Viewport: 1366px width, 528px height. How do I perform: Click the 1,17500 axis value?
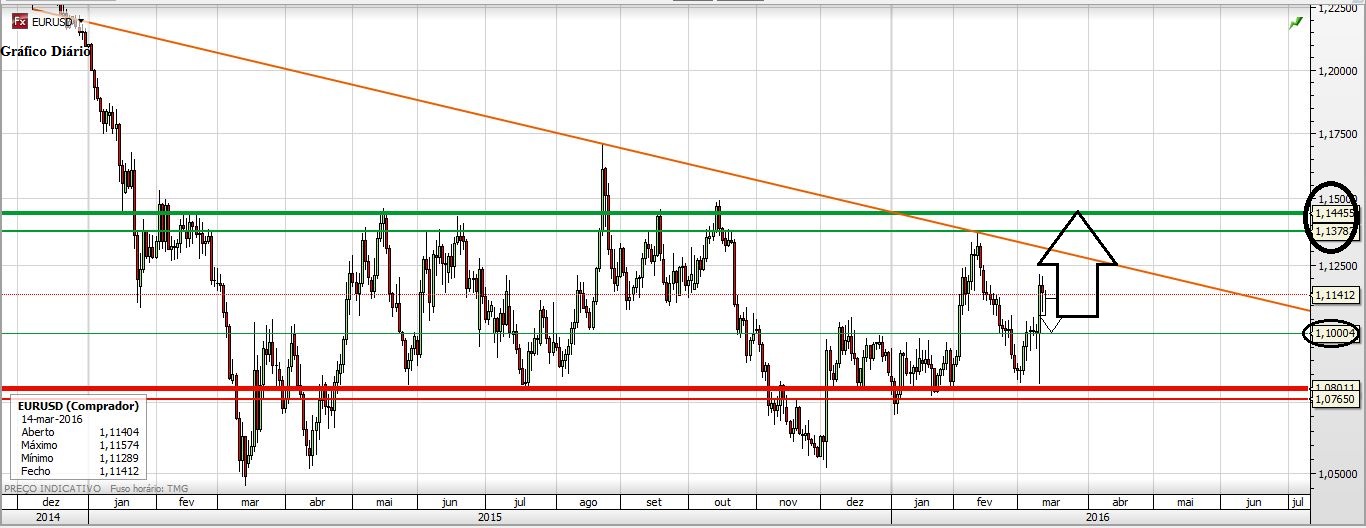pos(1337,133)
